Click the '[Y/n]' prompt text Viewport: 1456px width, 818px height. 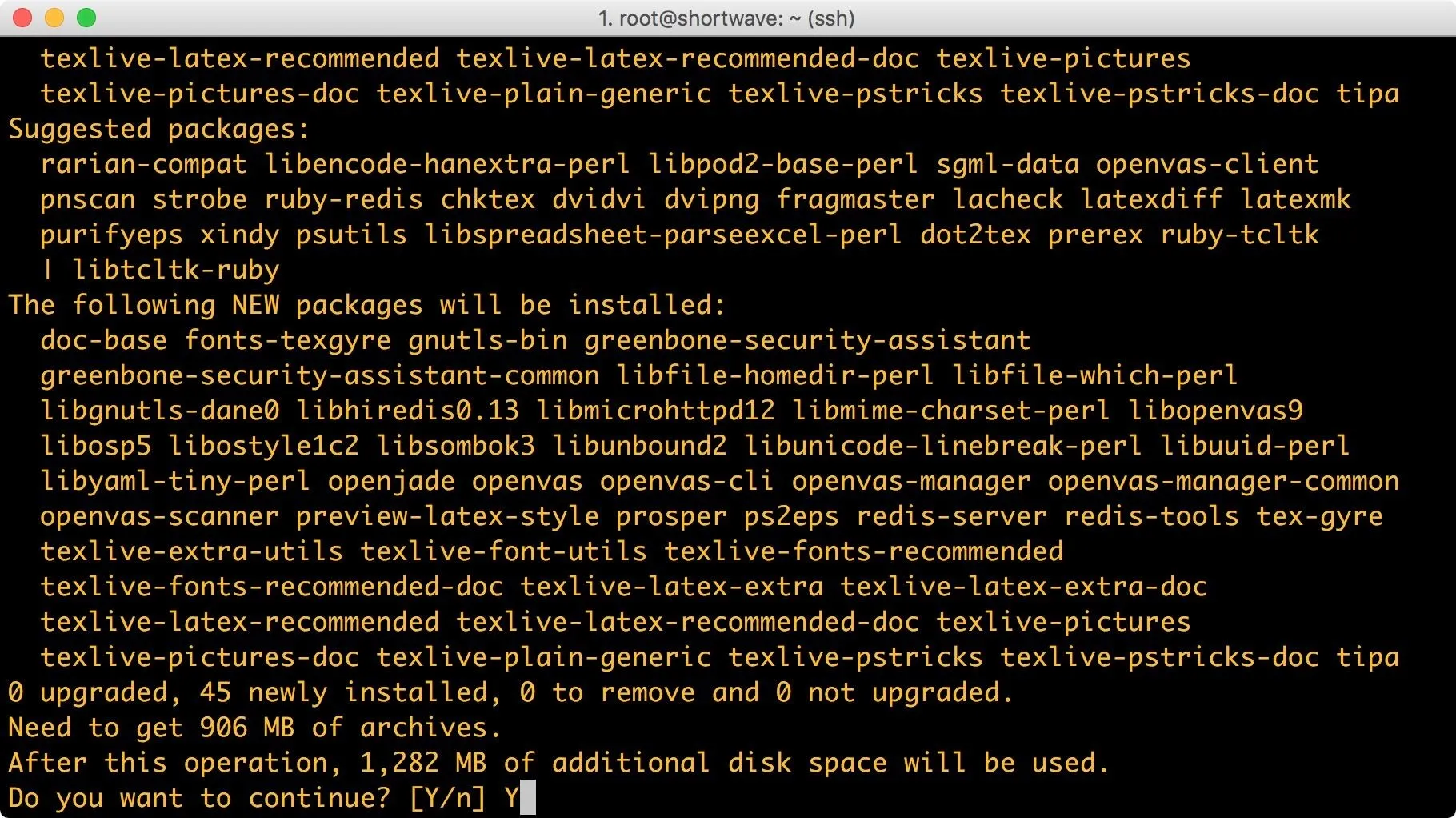point(447,798)
